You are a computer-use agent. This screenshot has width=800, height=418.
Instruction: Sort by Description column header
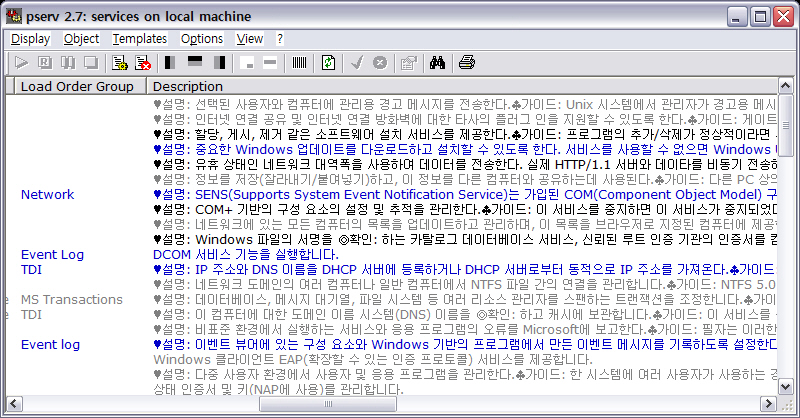pyautogui.click(x=462, y=86)
